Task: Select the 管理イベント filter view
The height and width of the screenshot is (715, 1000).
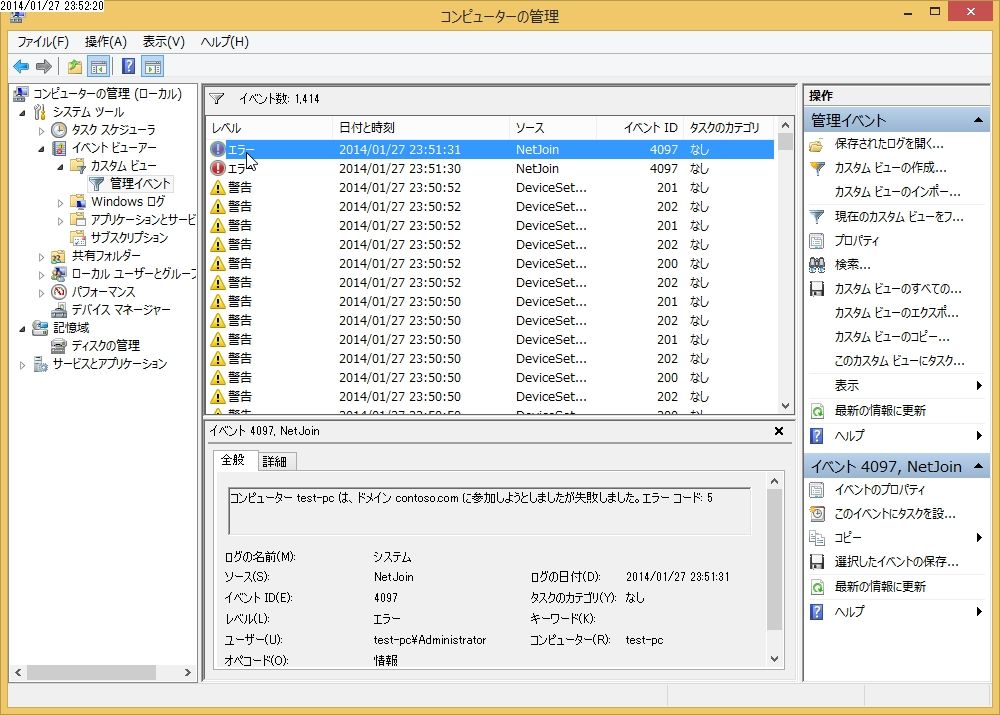Action: point(140,184)
